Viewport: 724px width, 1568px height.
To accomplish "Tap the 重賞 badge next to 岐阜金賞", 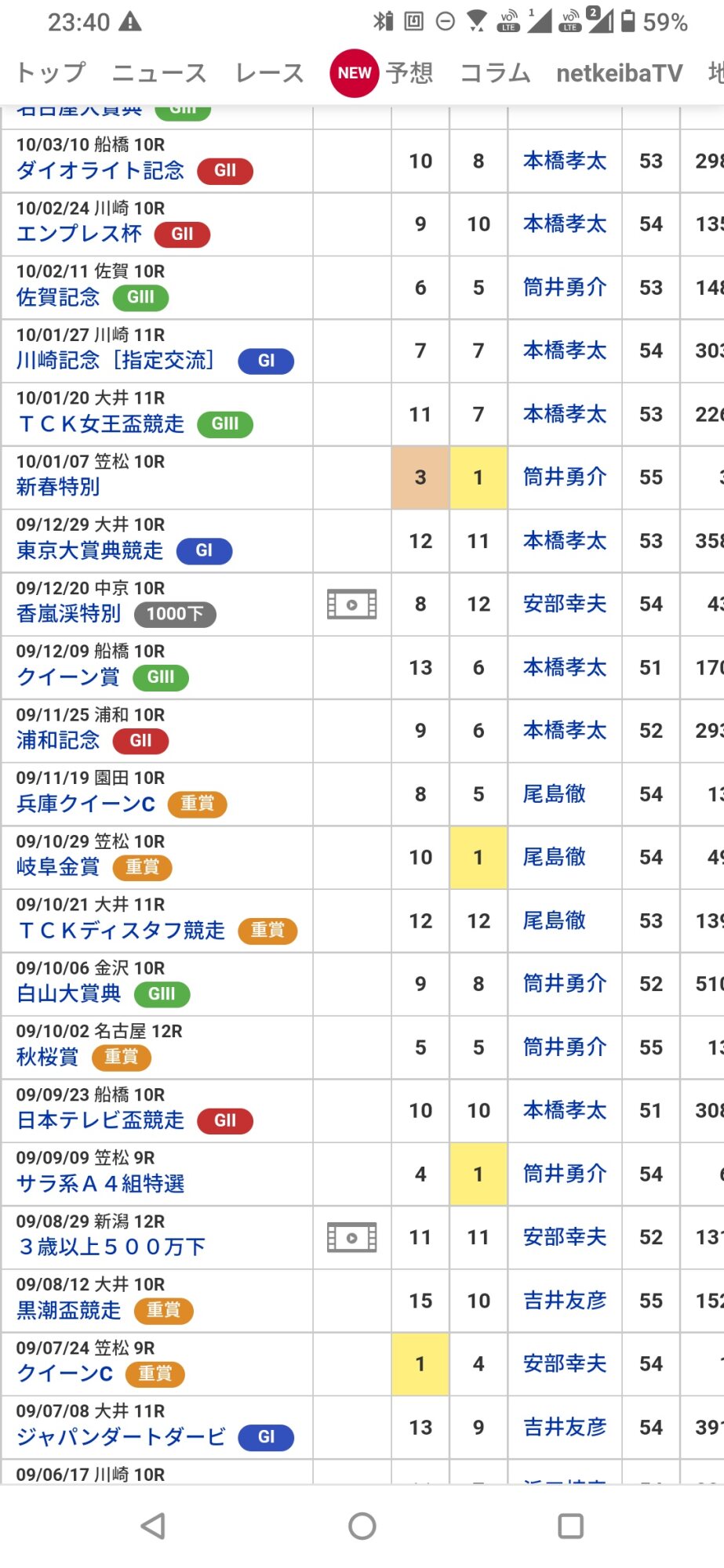I will point(142,867).
